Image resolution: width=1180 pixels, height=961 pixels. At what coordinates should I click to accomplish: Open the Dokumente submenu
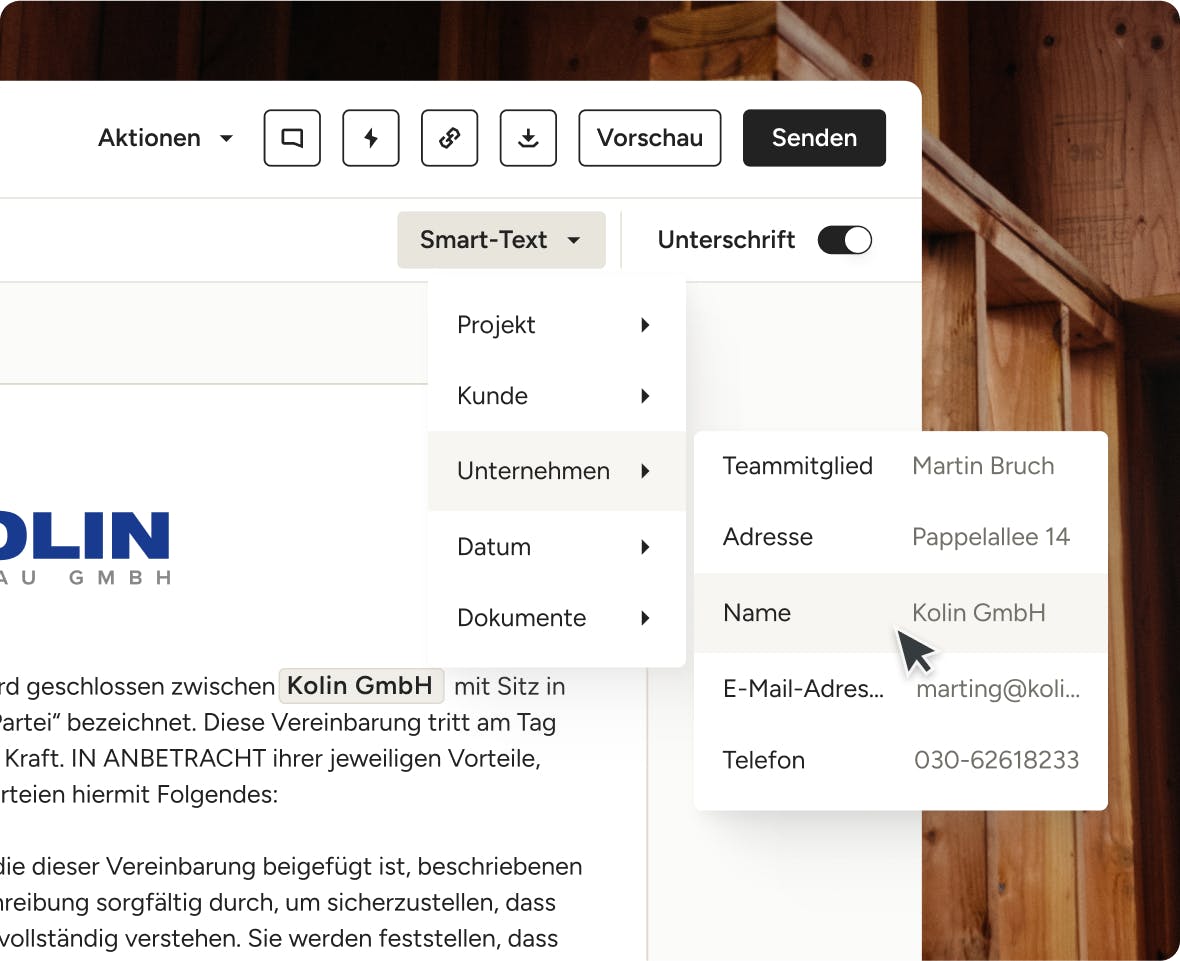coord(556,618)
